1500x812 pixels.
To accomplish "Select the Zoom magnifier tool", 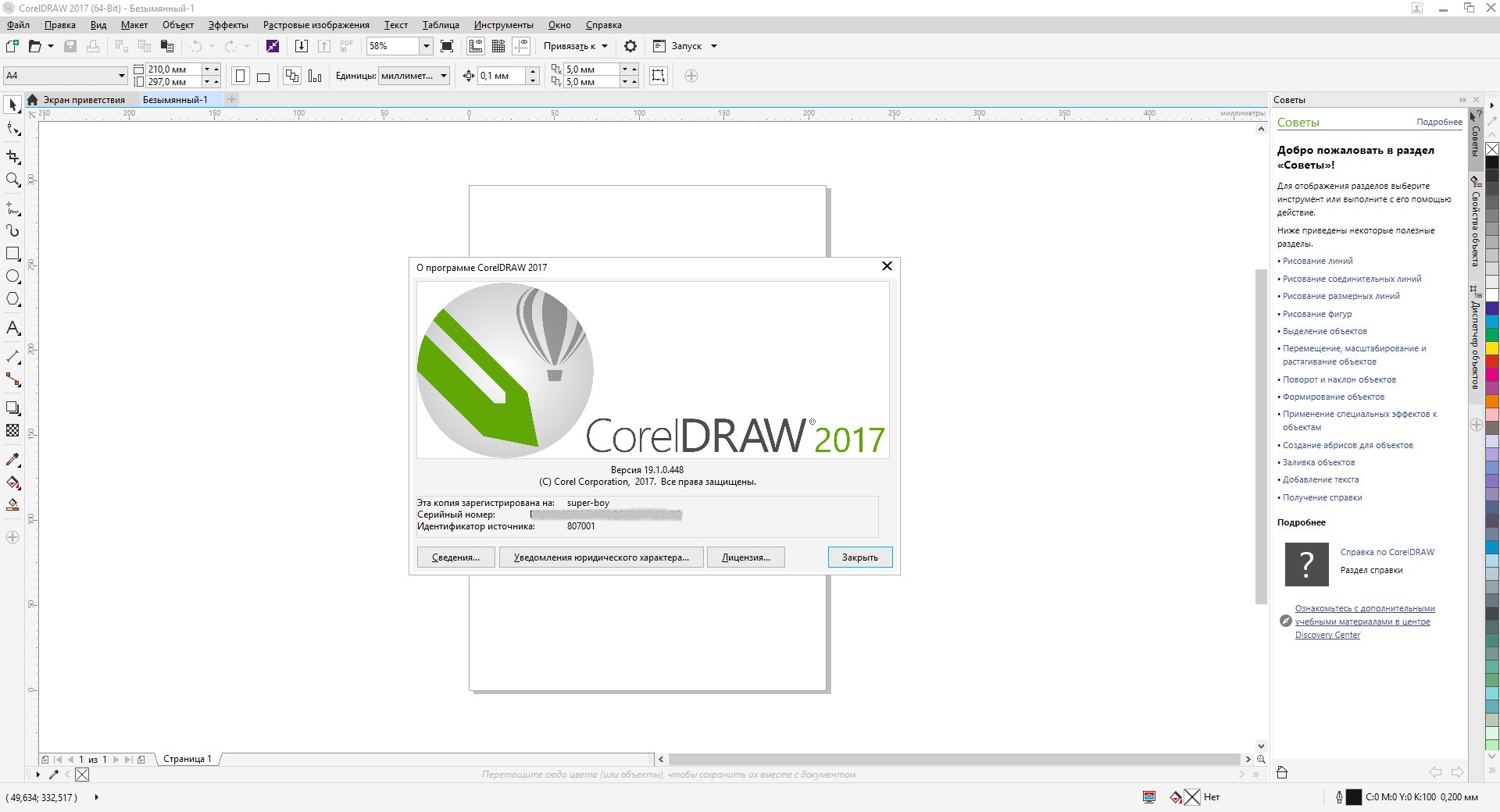I will pyautogui.click(x=12, y=180).
